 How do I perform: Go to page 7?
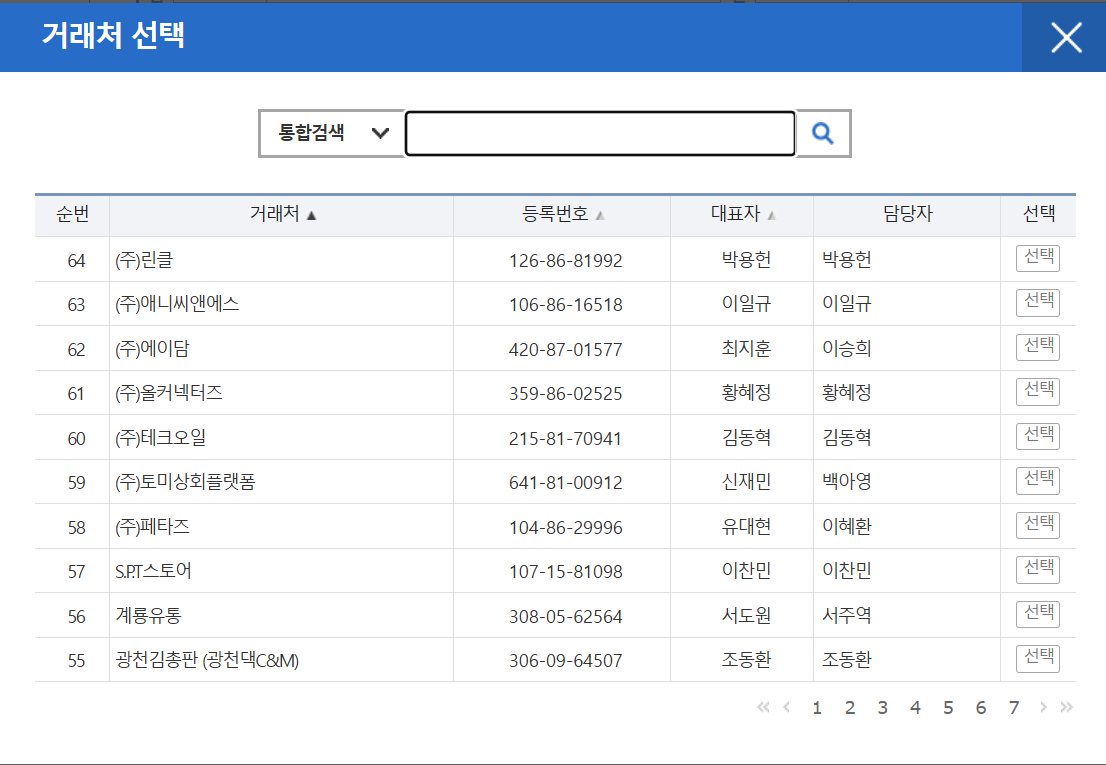1014,708
